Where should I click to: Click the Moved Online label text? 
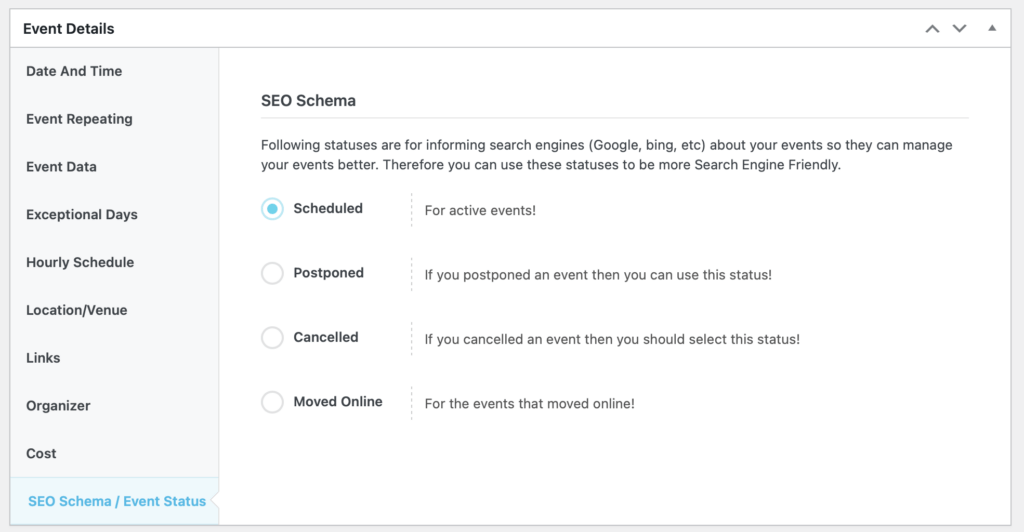[x=337, y=402]
